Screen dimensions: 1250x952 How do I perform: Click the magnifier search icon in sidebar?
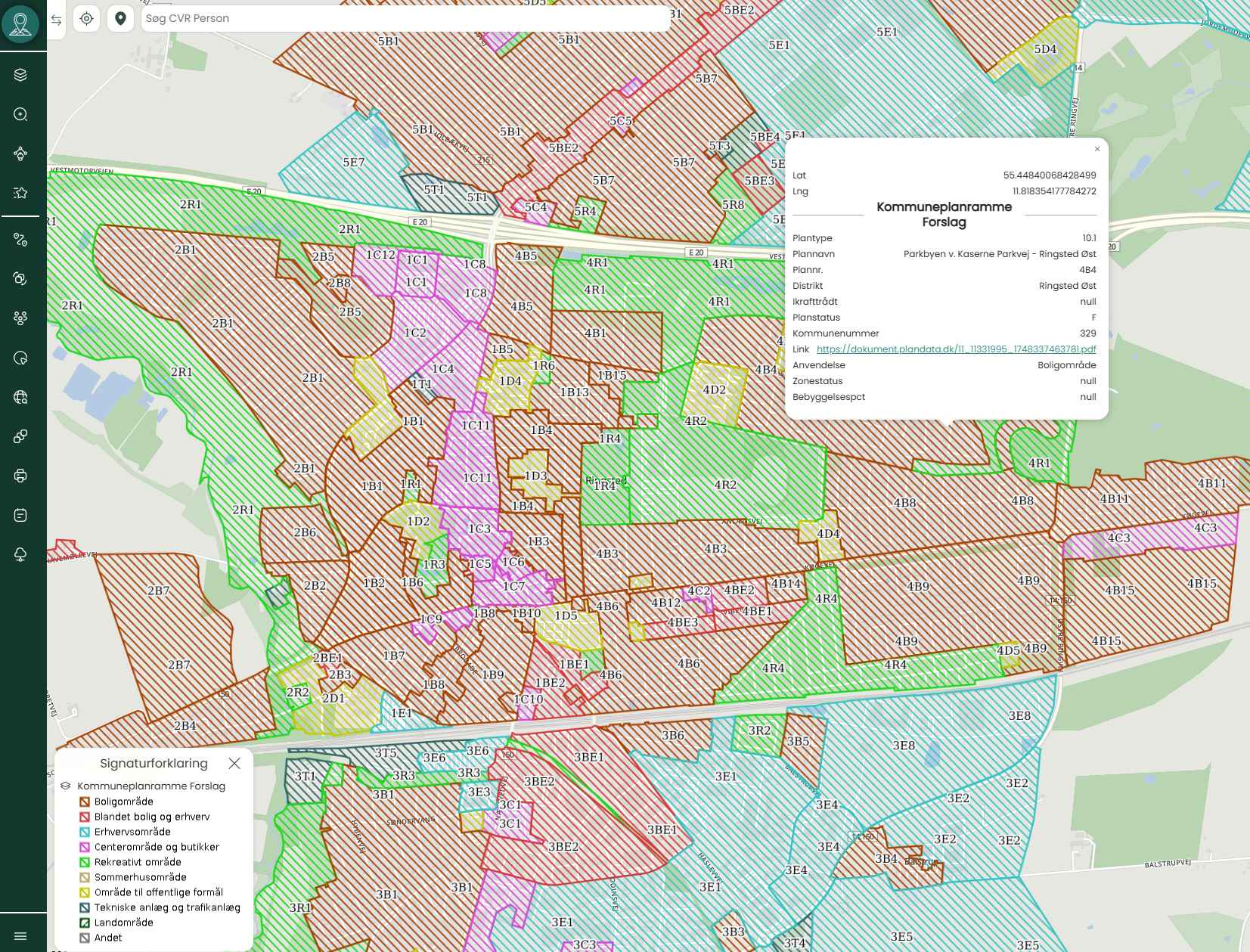pyautogui.click(x=20, y=114)
